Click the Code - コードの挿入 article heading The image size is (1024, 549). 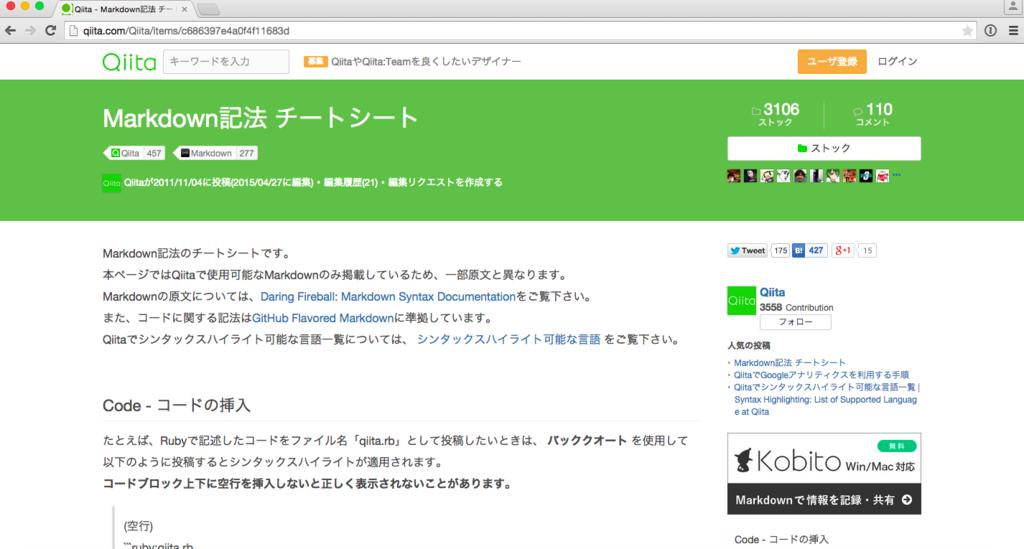[176, 405]
